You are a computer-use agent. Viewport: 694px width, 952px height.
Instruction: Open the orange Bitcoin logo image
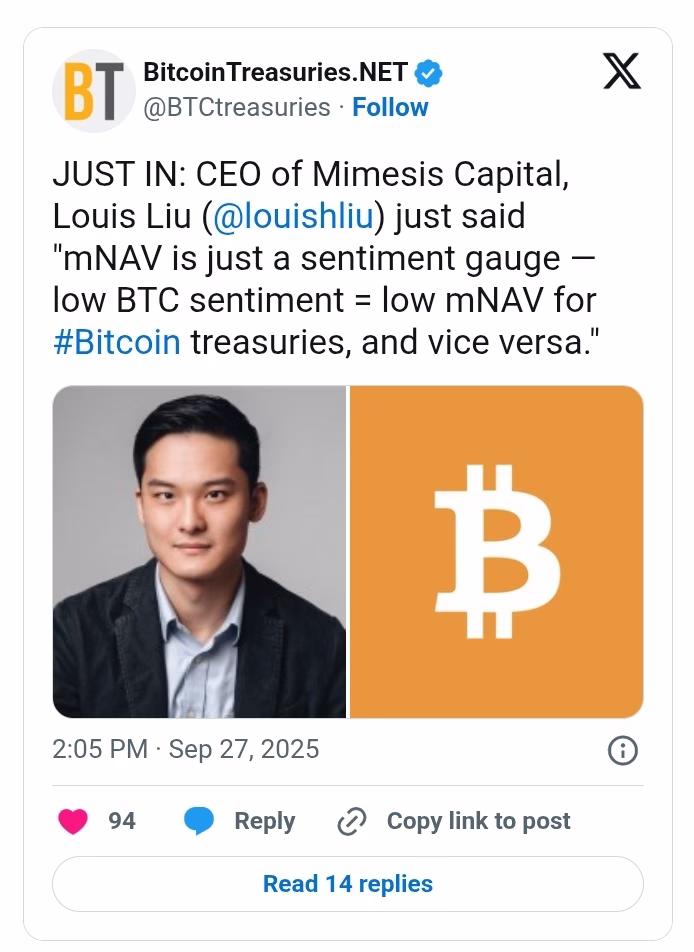pyautogui.click(x=497, y=551)
